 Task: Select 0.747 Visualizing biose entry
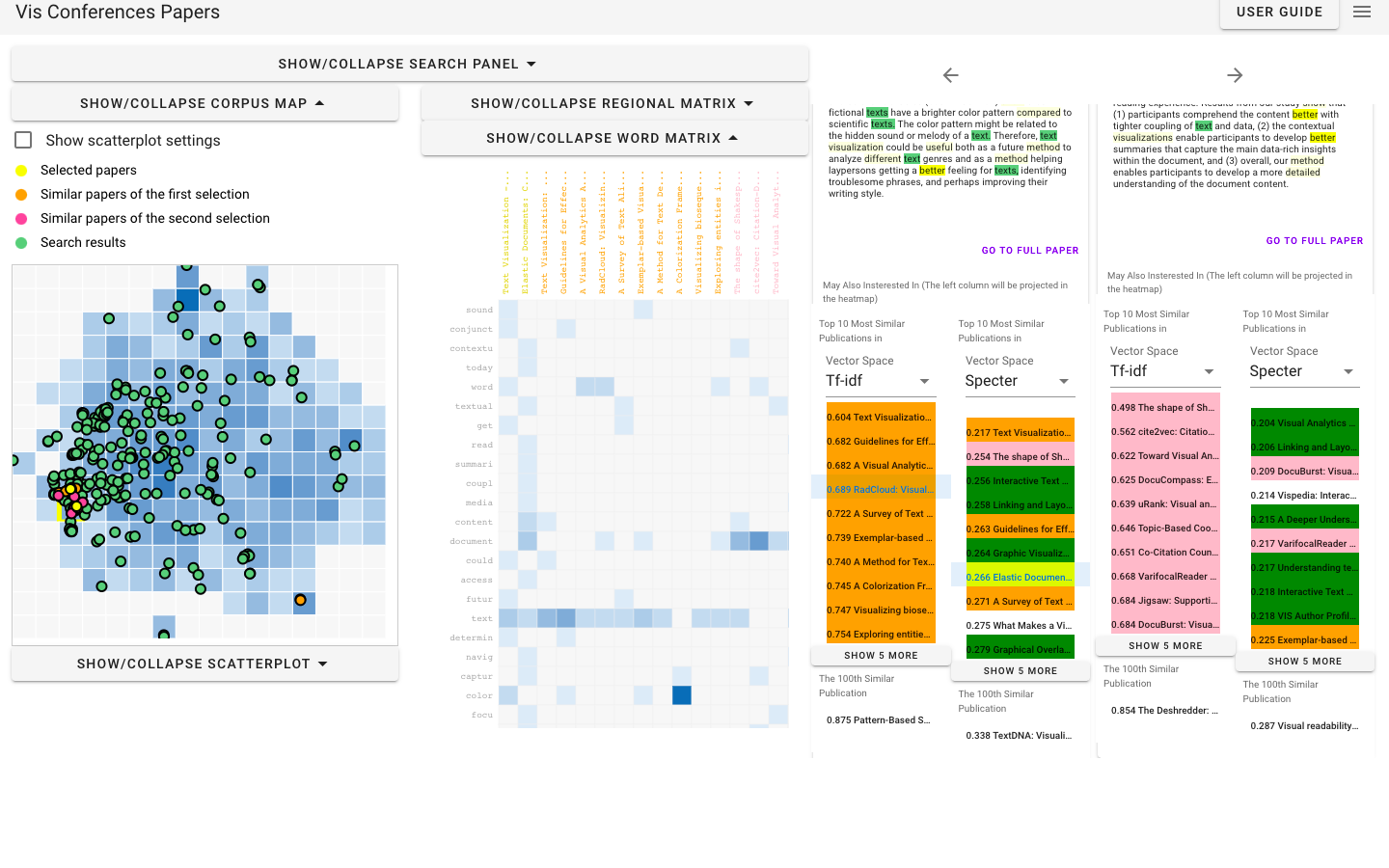point(881,610)
